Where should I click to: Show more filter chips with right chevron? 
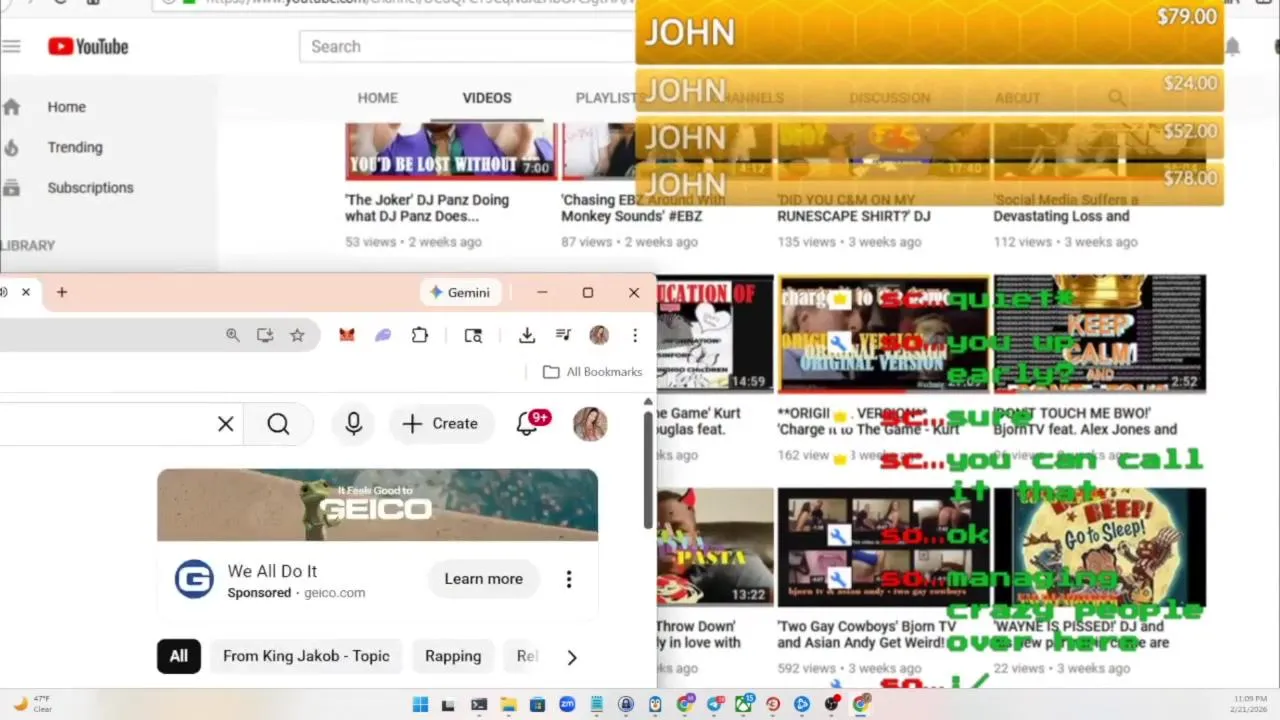tap(572, 657)
